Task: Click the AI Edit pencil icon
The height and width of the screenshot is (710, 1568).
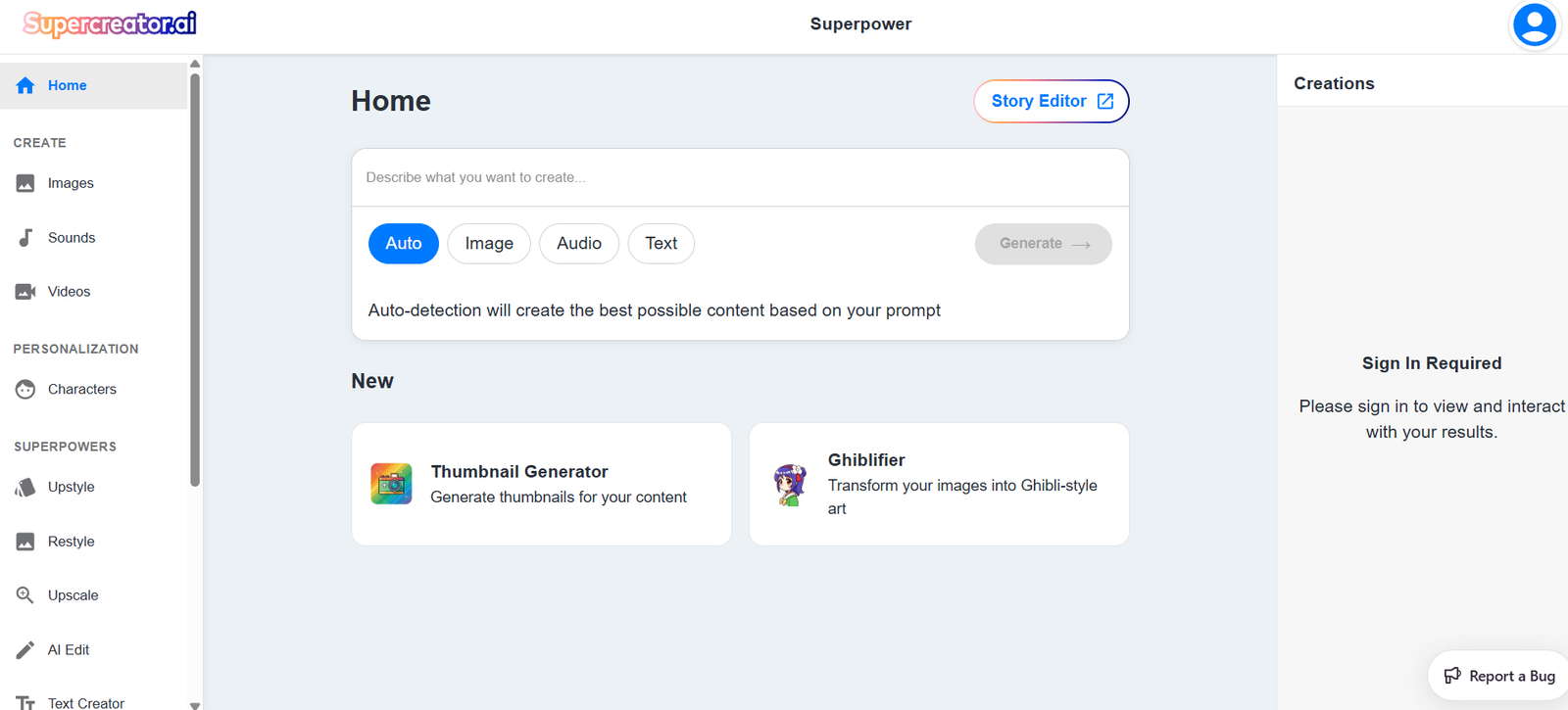Action: pos(25,650)
